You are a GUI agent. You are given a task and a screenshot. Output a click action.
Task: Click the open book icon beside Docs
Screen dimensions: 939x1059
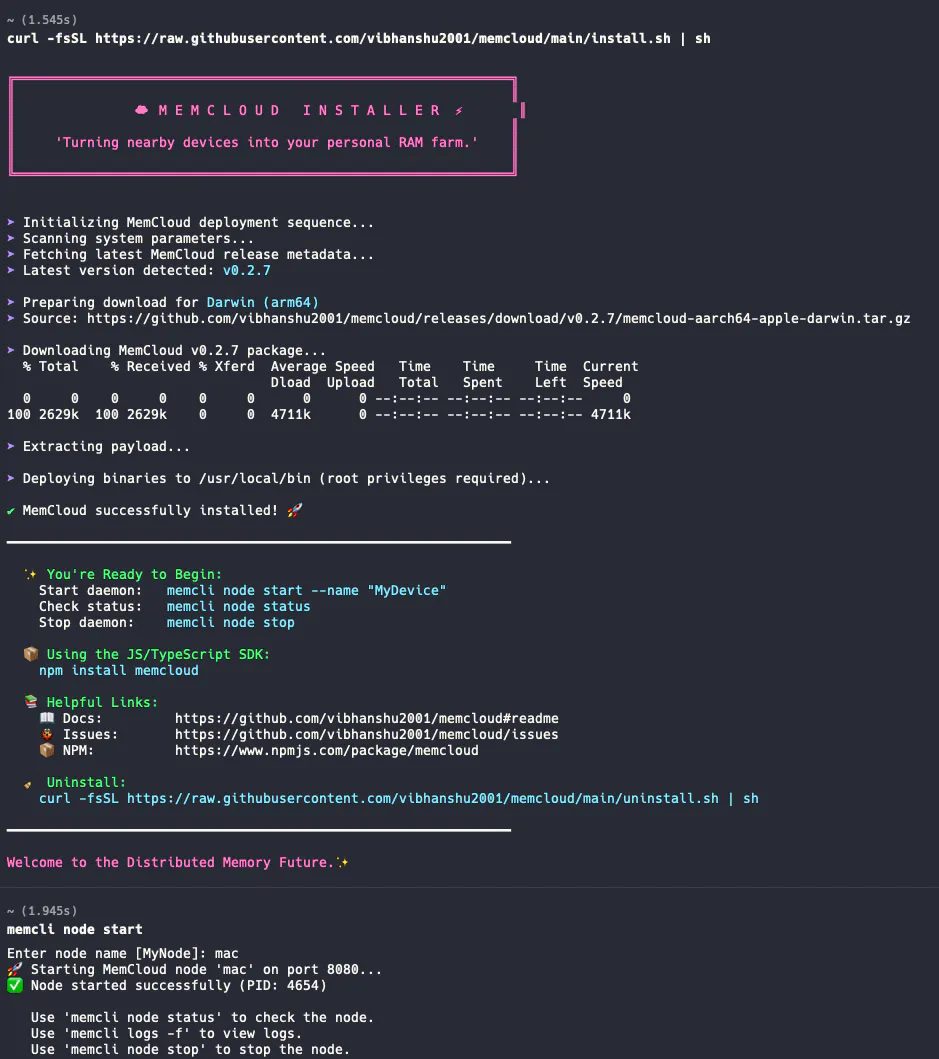point(47,718)
